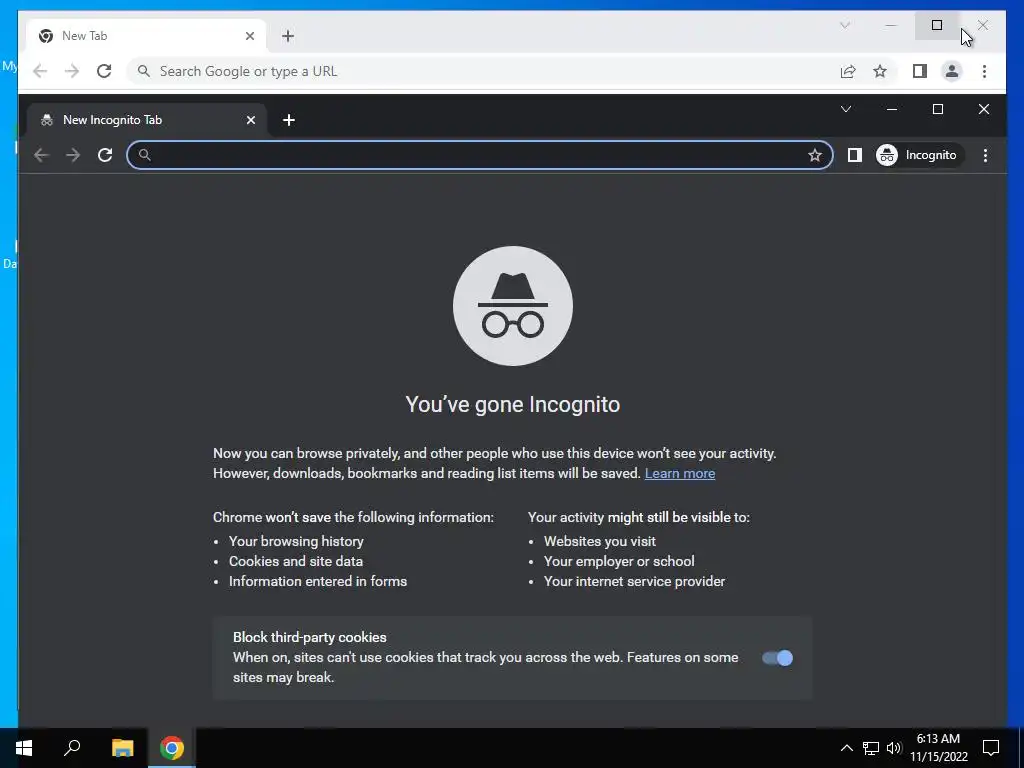Close New Tab in background Chrome window

[249, 37]
